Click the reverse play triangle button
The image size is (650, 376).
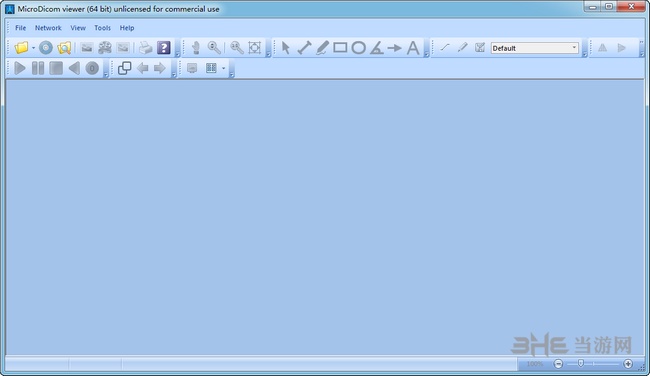pyautogui.click(x=74, y=68)
